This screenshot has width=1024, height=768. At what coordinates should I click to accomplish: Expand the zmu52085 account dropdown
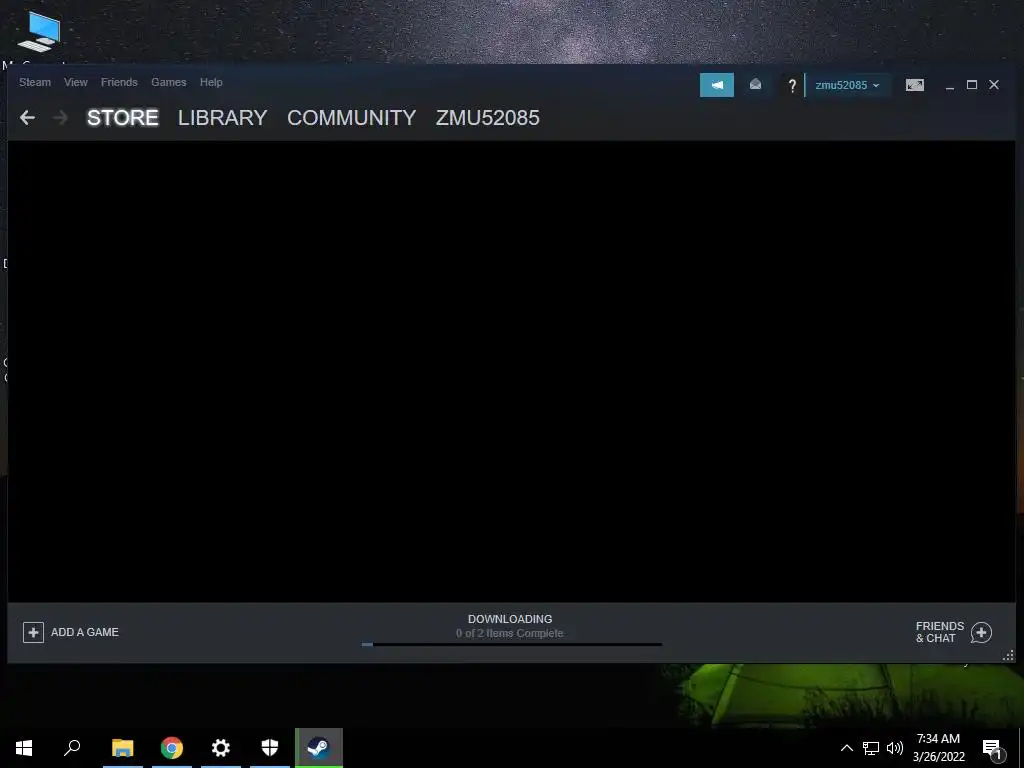(847, 85)
